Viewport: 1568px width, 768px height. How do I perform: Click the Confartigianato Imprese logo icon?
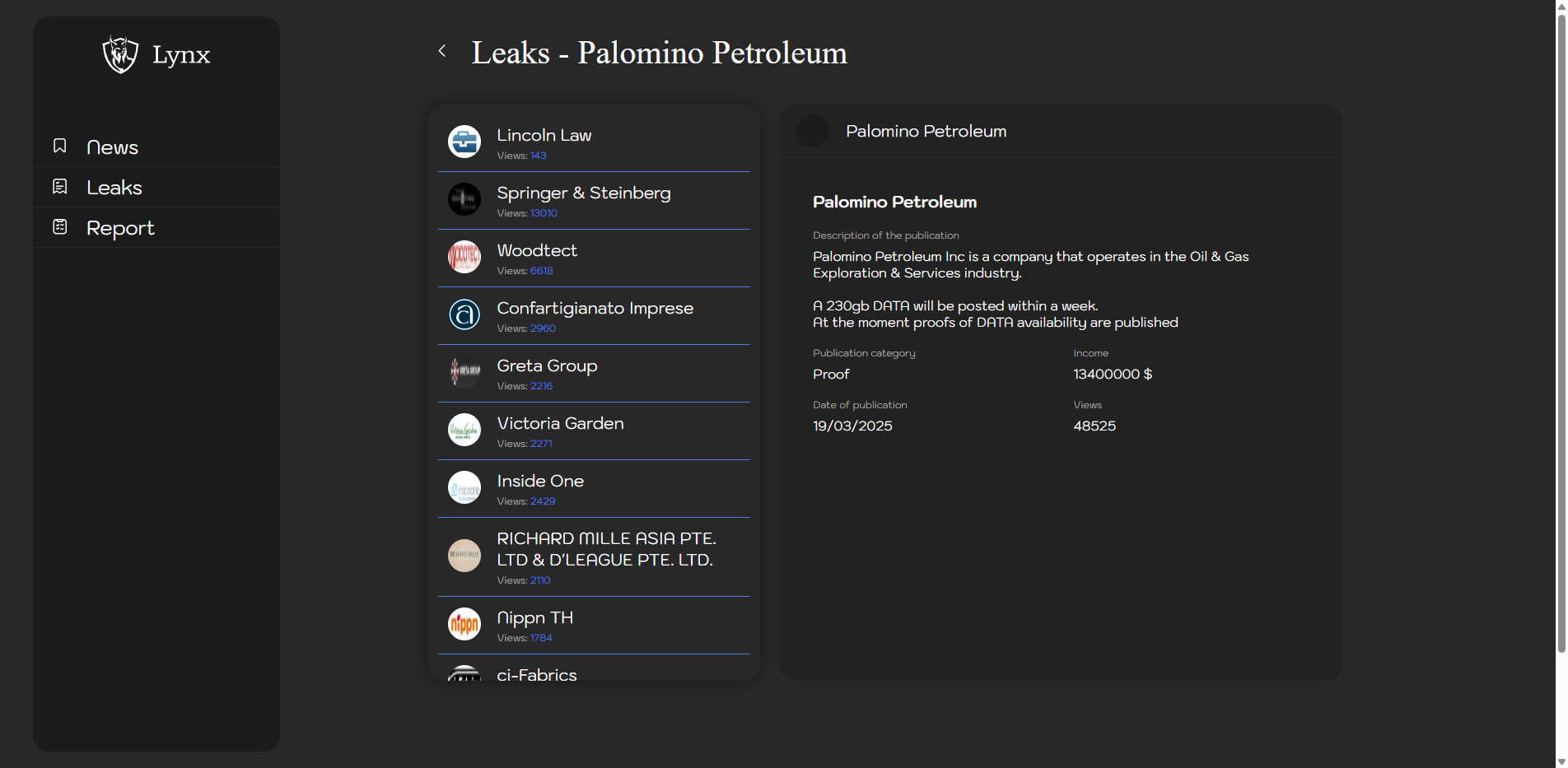[464, 314]
